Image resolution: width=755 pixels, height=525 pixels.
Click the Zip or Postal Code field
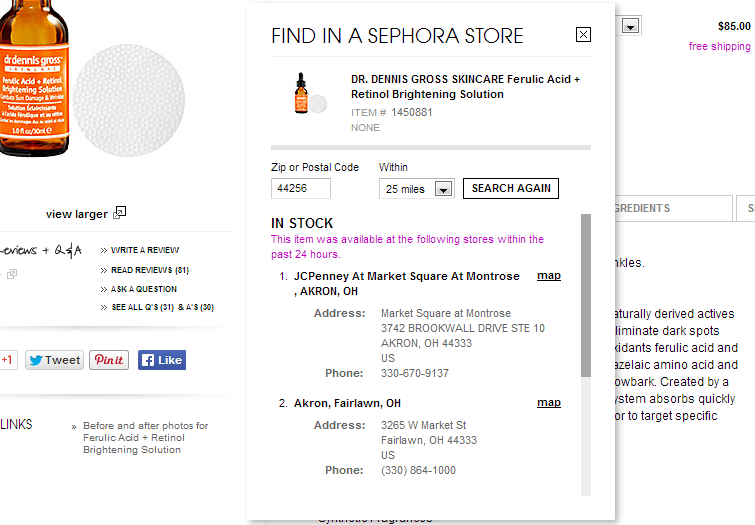point(301,188)
